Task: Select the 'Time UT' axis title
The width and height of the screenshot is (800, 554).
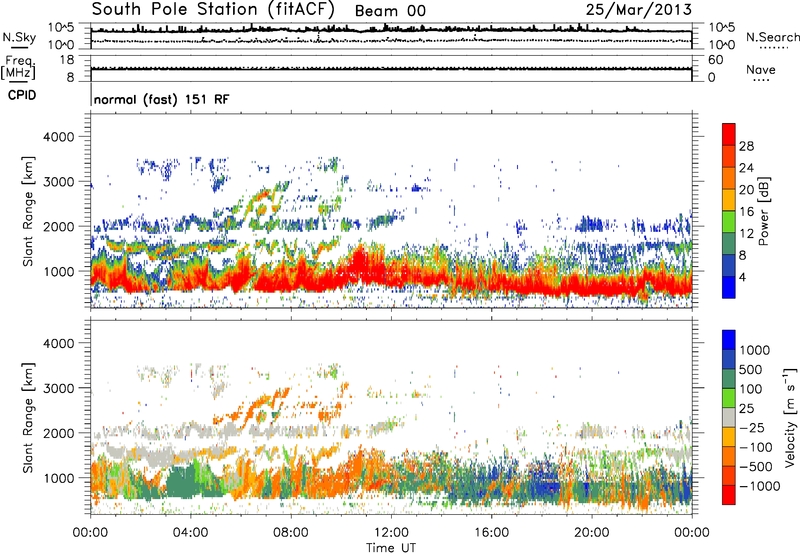Action: coord(391,548)
